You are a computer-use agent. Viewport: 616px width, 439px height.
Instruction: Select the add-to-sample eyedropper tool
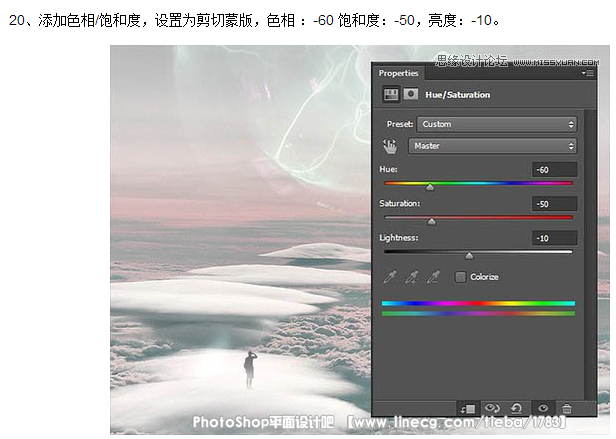pos(410,276)
